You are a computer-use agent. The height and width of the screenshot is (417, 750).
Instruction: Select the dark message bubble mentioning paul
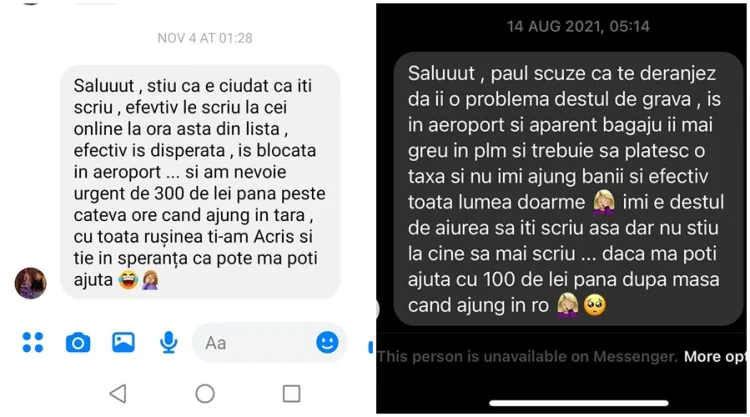pos(568,189)
